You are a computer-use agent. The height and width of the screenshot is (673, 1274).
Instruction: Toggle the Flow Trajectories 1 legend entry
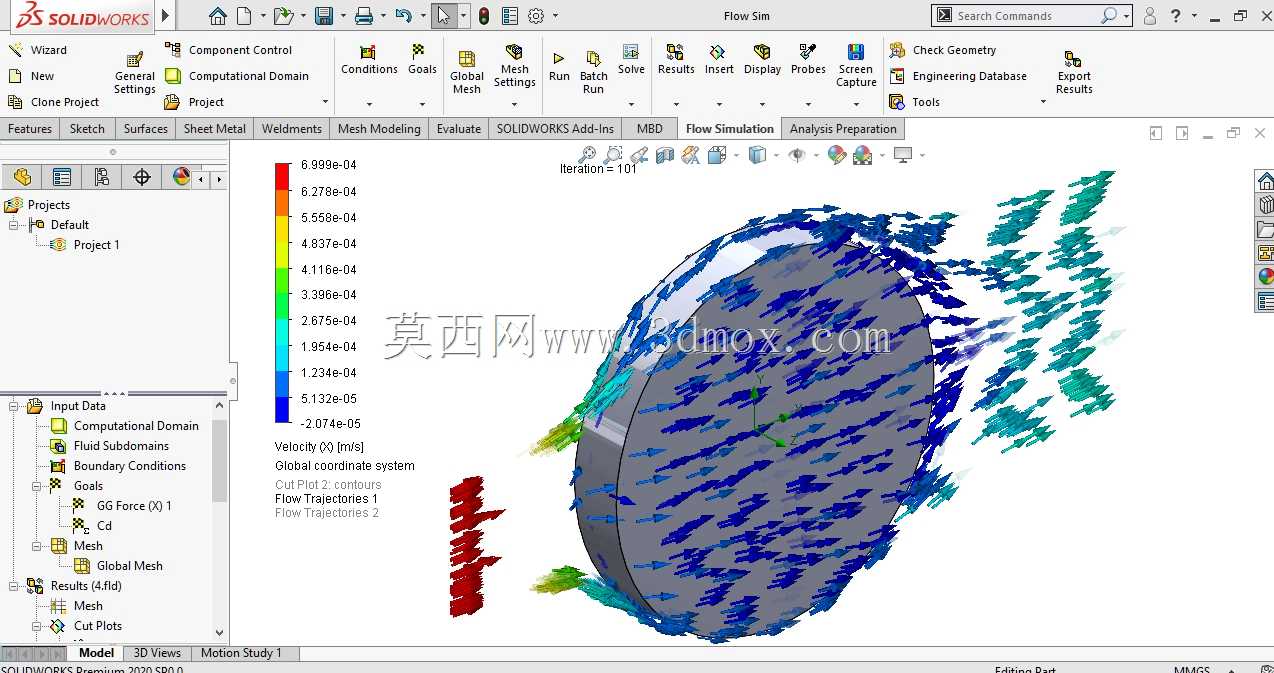[x=327, y=499]
